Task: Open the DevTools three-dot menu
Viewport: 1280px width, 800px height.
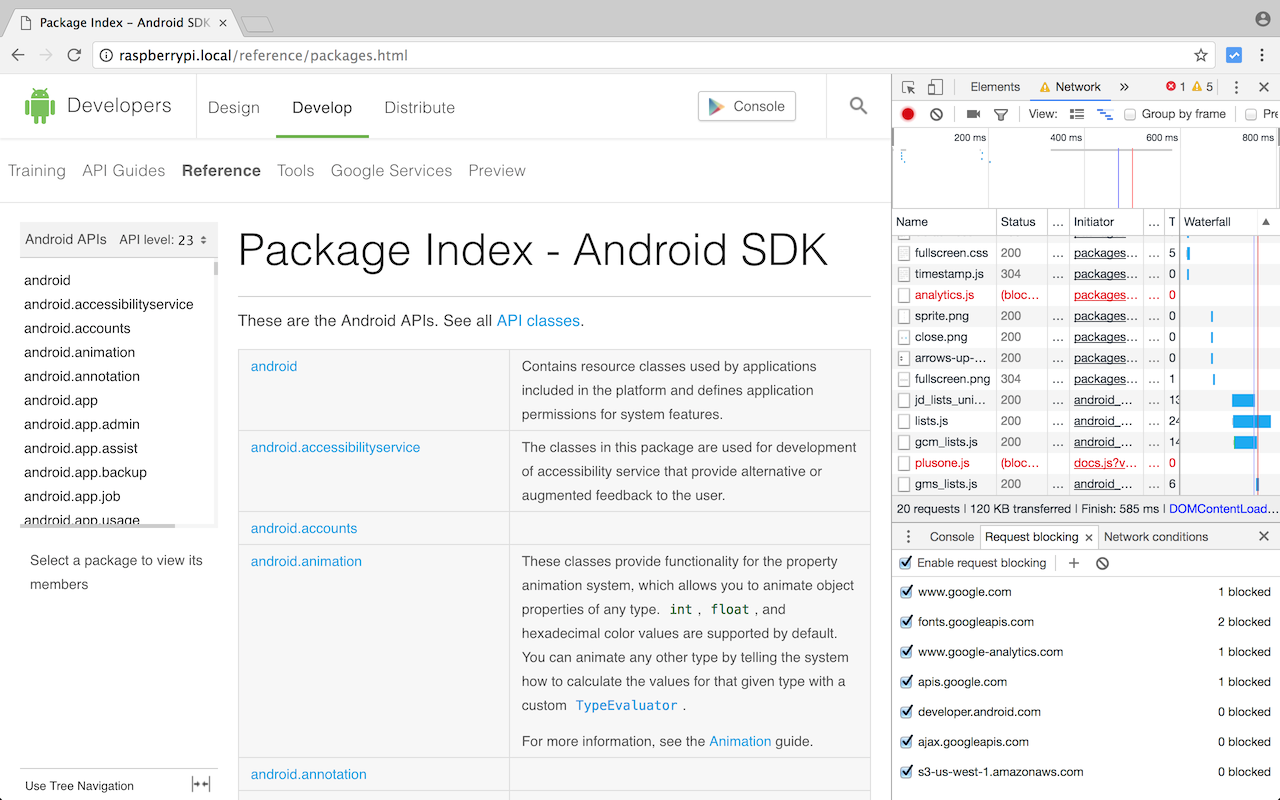Action: [x=1236, y=87]
